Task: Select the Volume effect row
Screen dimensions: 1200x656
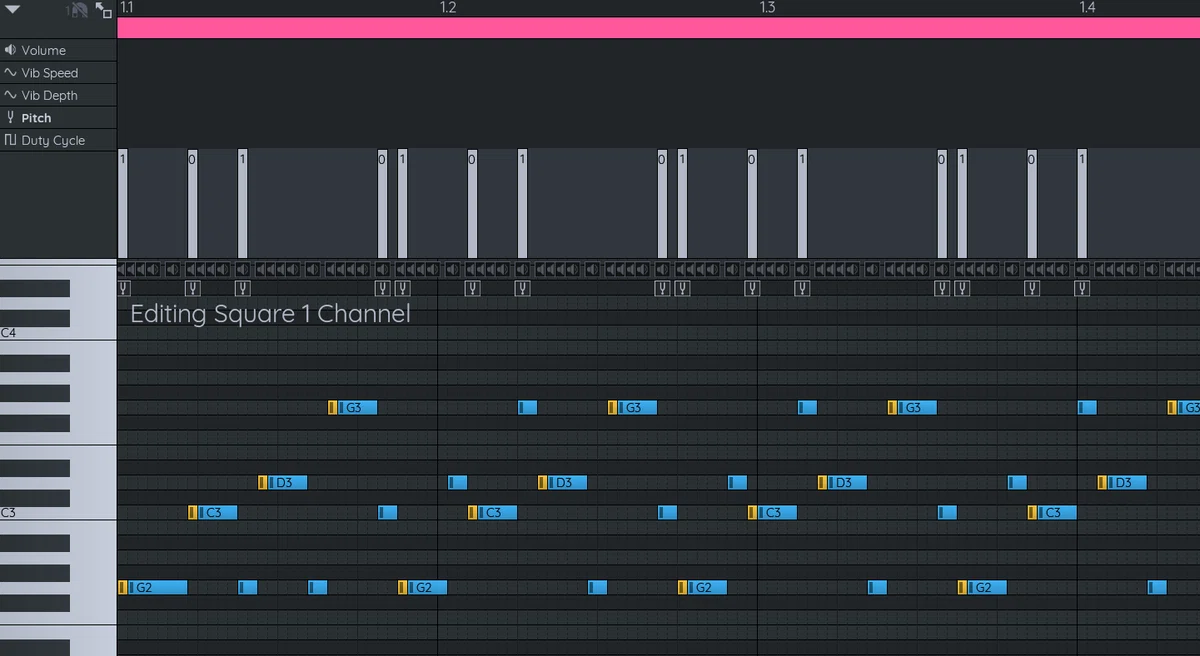Action: click(58, 50)
